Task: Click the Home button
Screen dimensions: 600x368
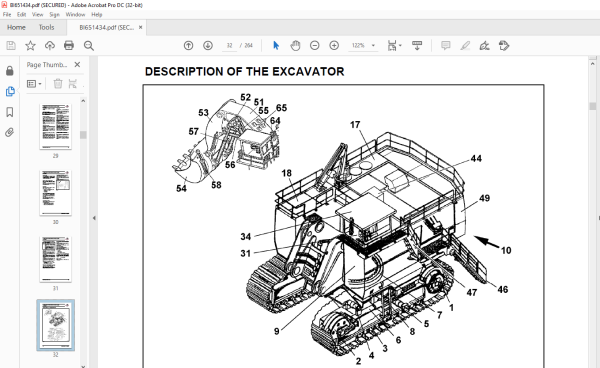Action: coord(16,28)
